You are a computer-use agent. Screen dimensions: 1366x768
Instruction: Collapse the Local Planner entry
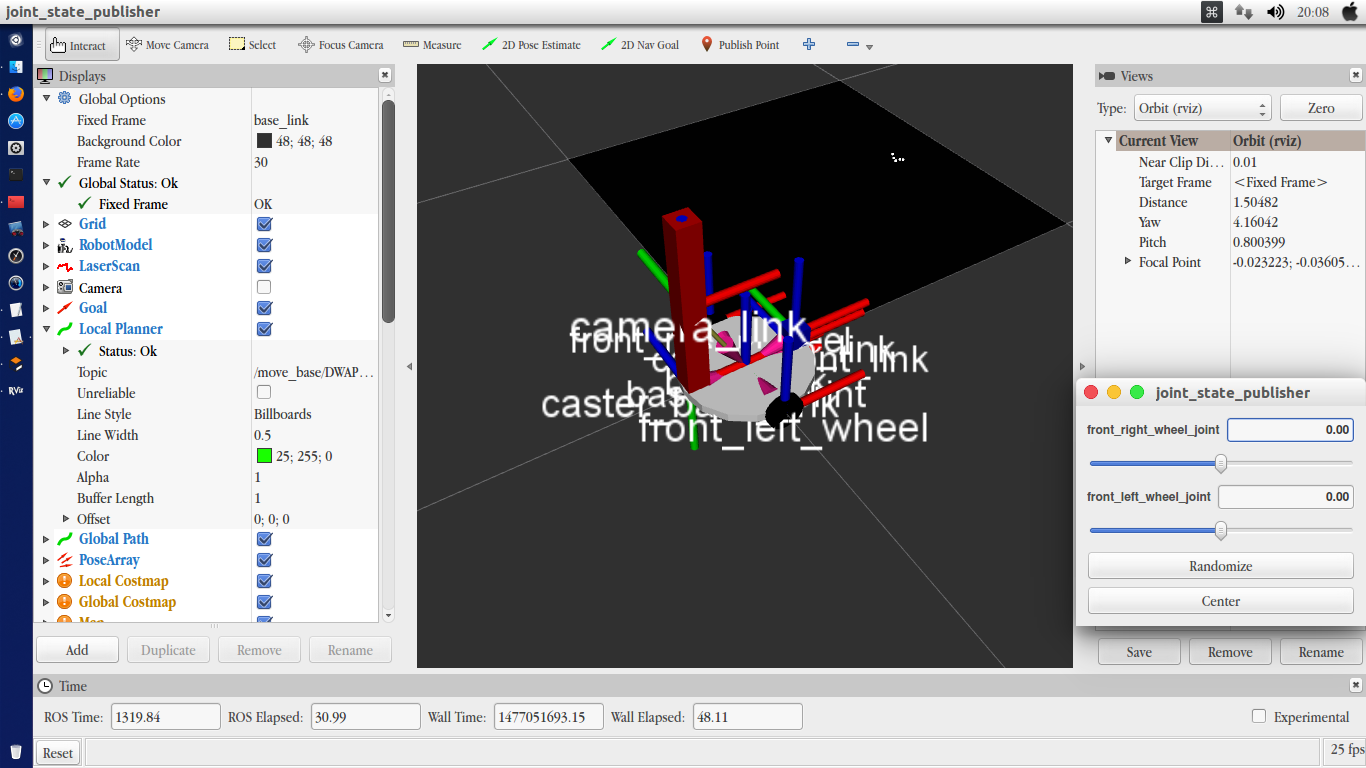click(46, 329)
